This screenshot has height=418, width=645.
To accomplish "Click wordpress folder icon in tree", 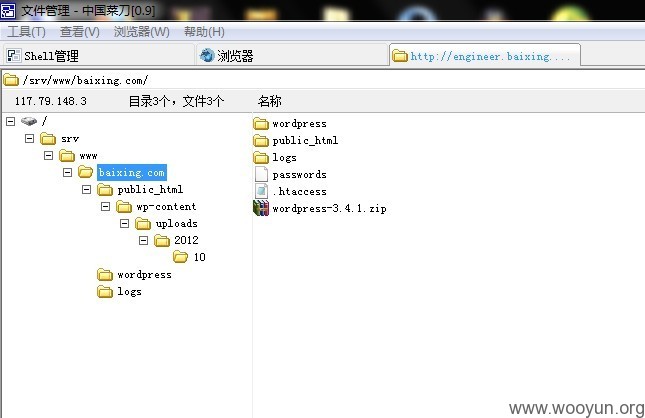I will click(x=105, y=274).
